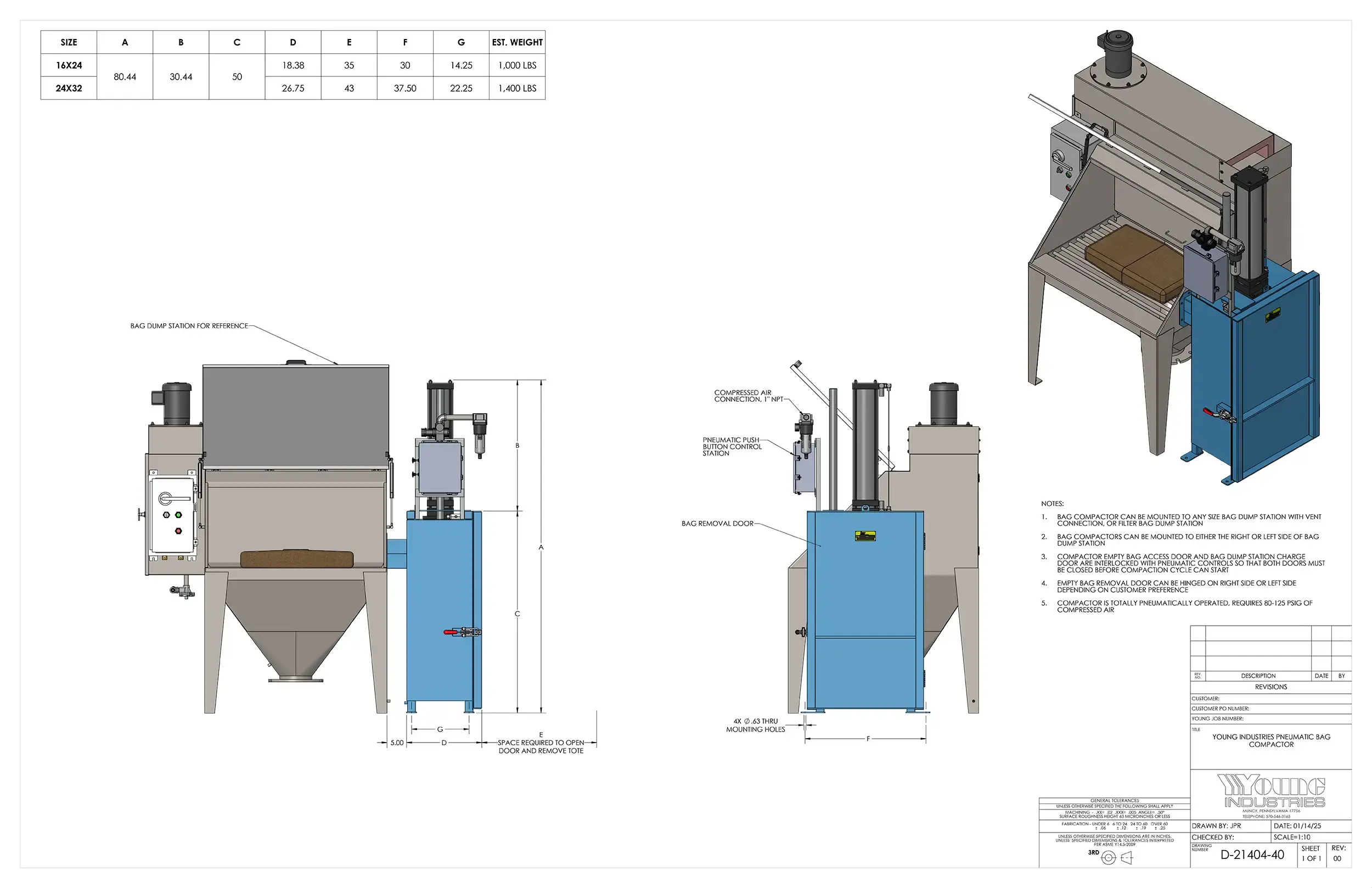The height and width of the screenshot is (888, 1372).
Task: Click the title YOUNG INDUSTRIES PNEUMATIC BAG COMPACTOR
Action: (x=1270, y=740)
